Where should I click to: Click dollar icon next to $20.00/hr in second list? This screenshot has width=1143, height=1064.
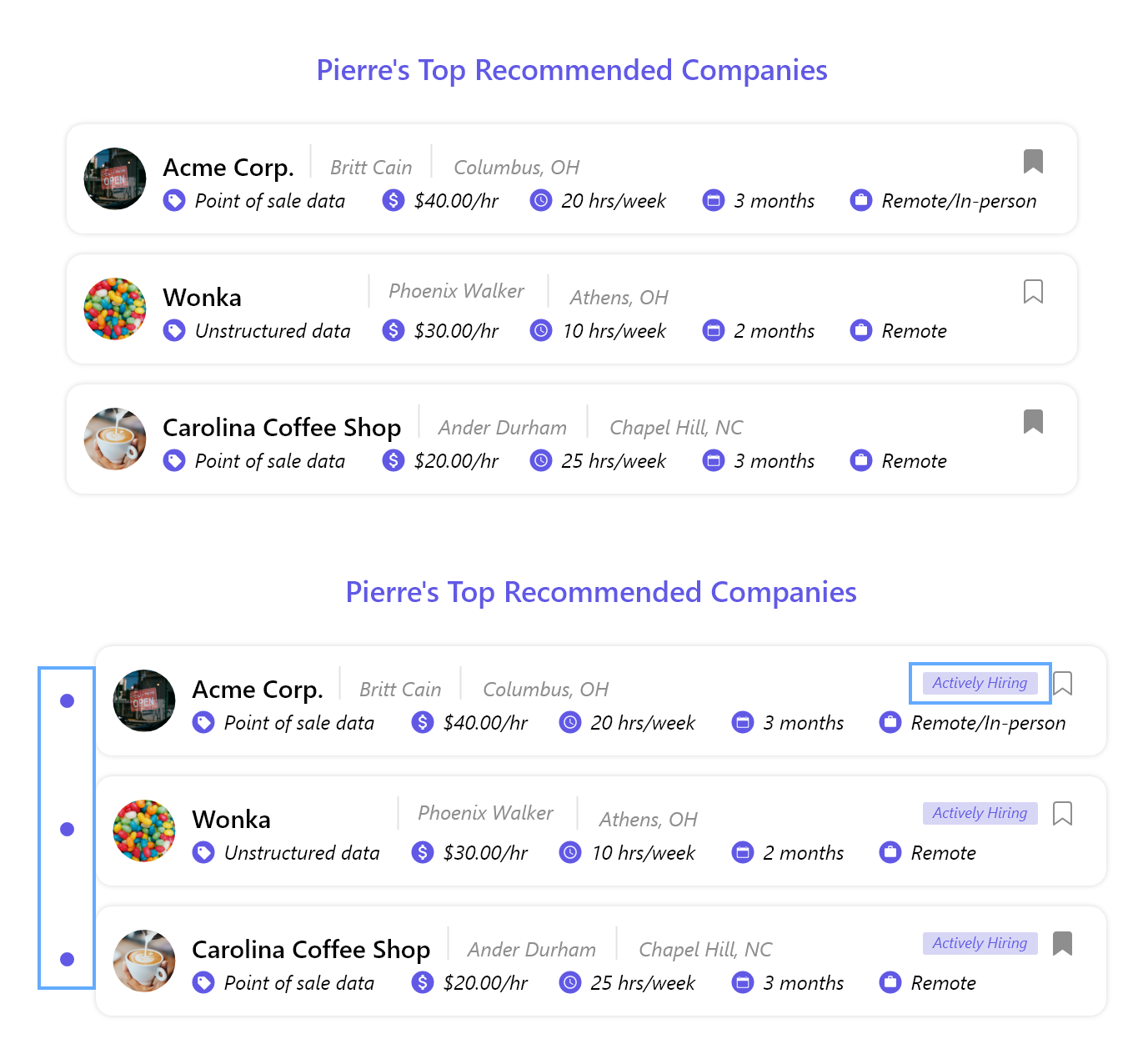click(x=423, y=983)
